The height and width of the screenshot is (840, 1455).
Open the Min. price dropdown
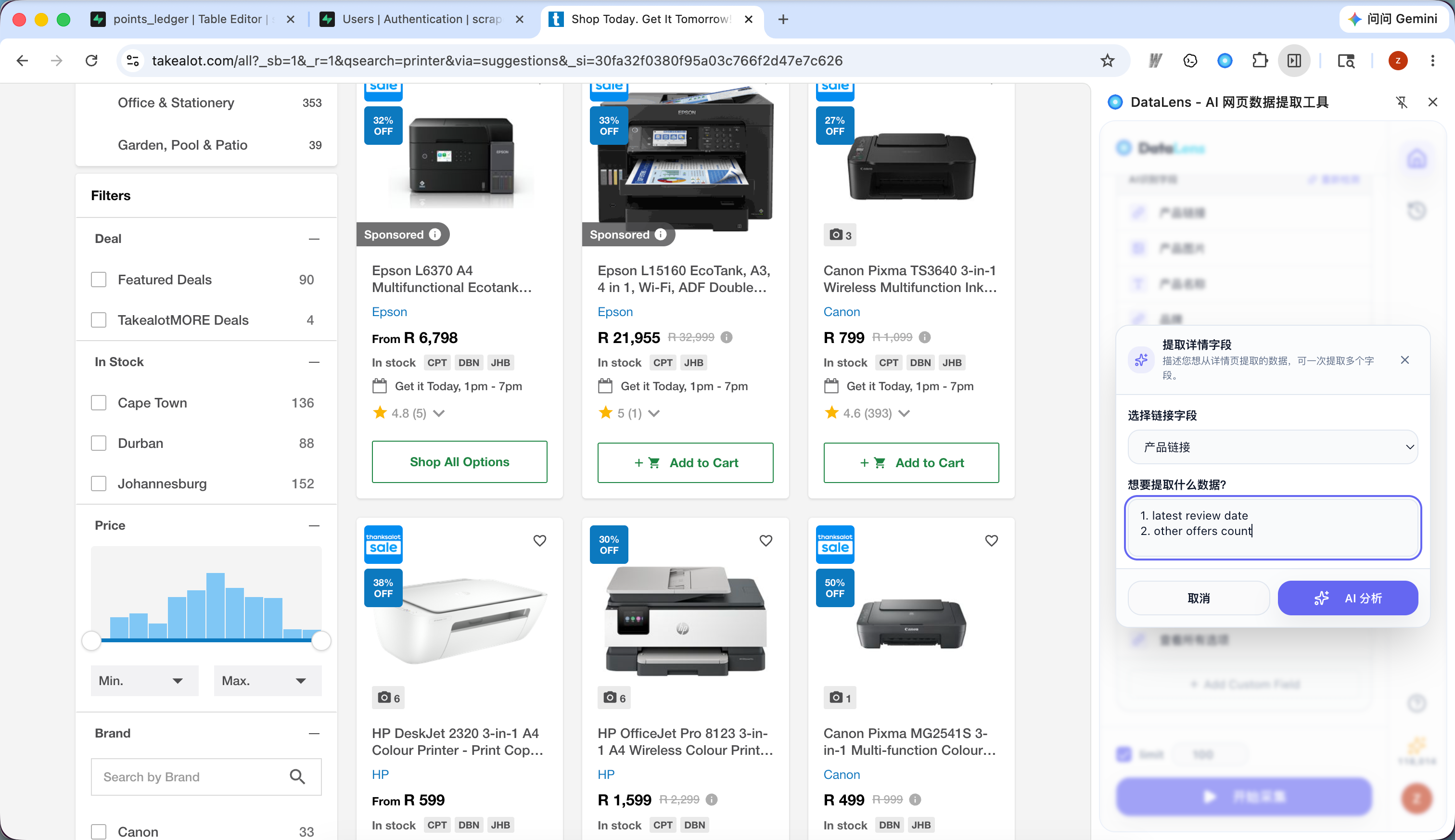(x=145, y=681)
